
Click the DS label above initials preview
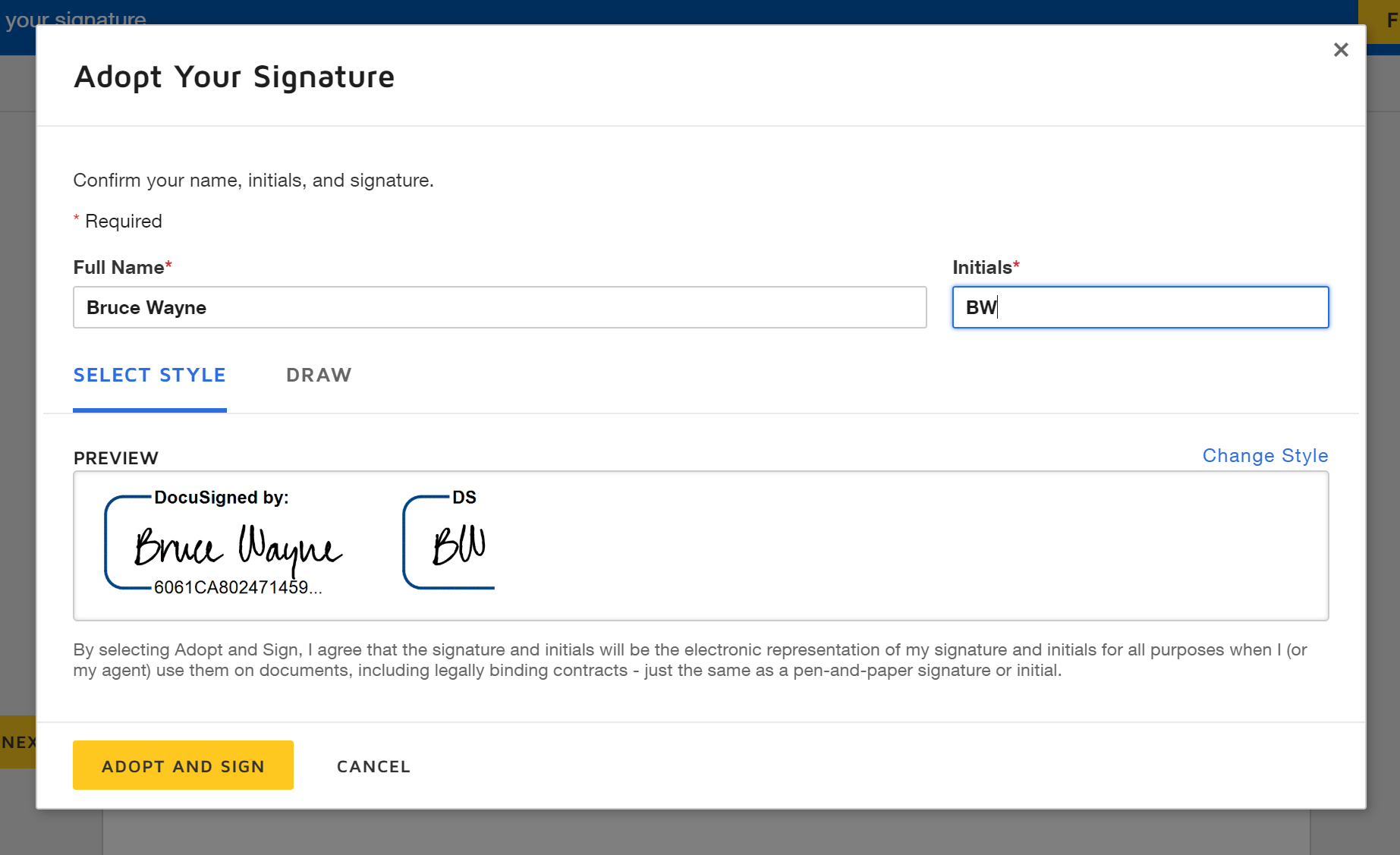[464, 498]
